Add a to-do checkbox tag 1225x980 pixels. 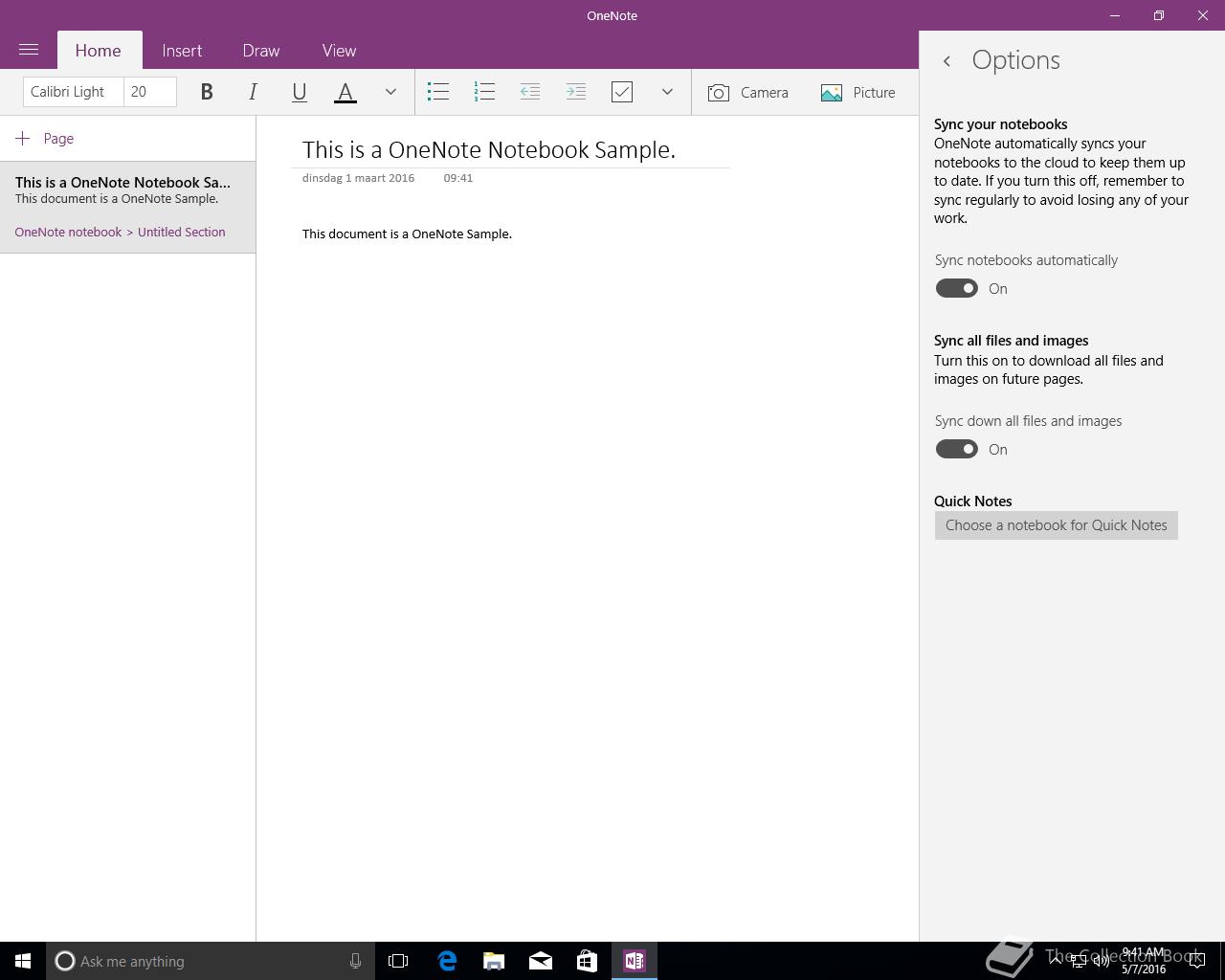click(622, 92)
